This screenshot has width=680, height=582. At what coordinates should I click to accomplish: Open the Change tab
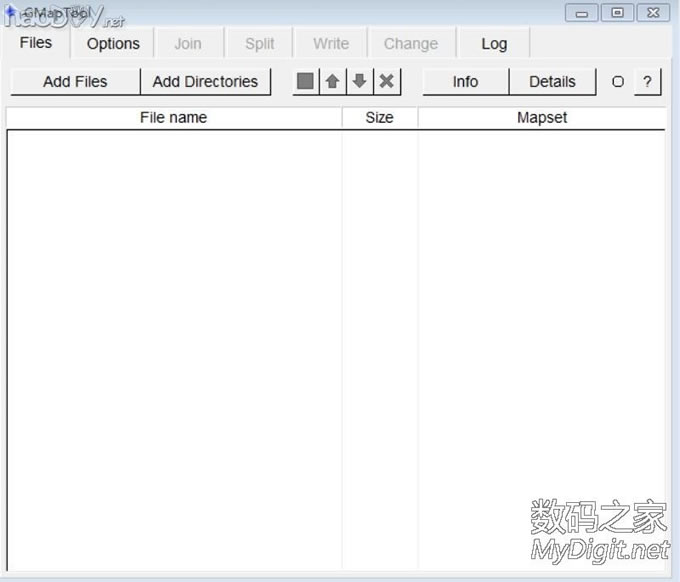(411, 44)
